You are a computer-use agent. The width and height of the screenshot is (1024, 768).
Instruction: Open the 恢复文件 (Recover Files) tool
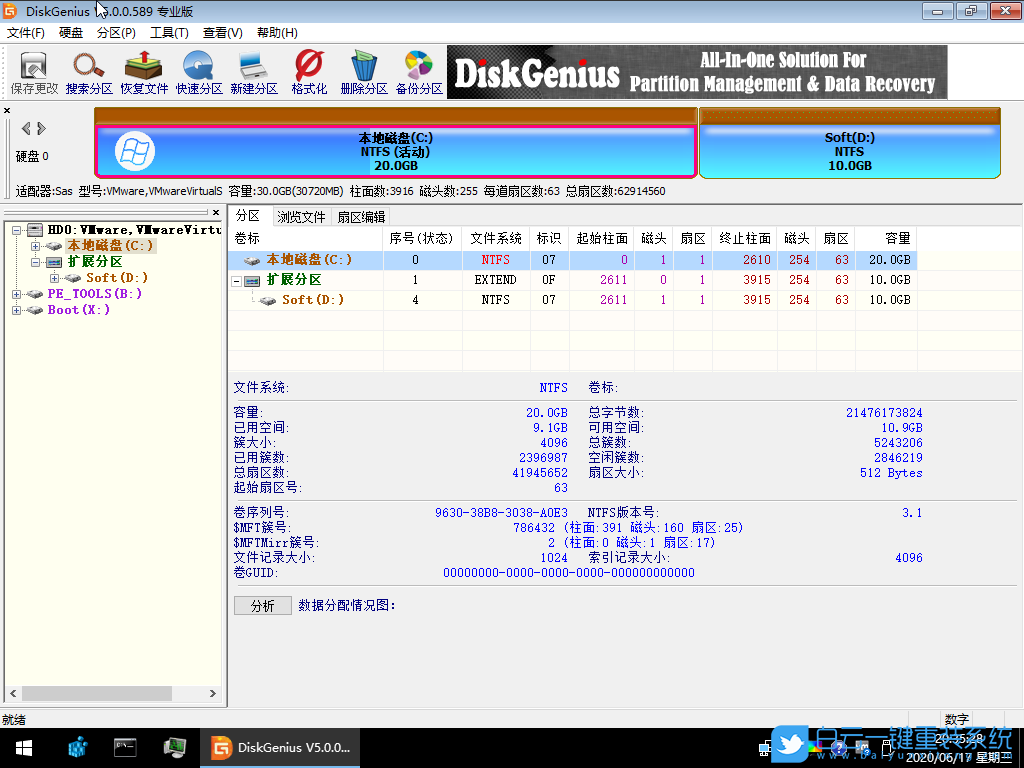pos(143,70)
